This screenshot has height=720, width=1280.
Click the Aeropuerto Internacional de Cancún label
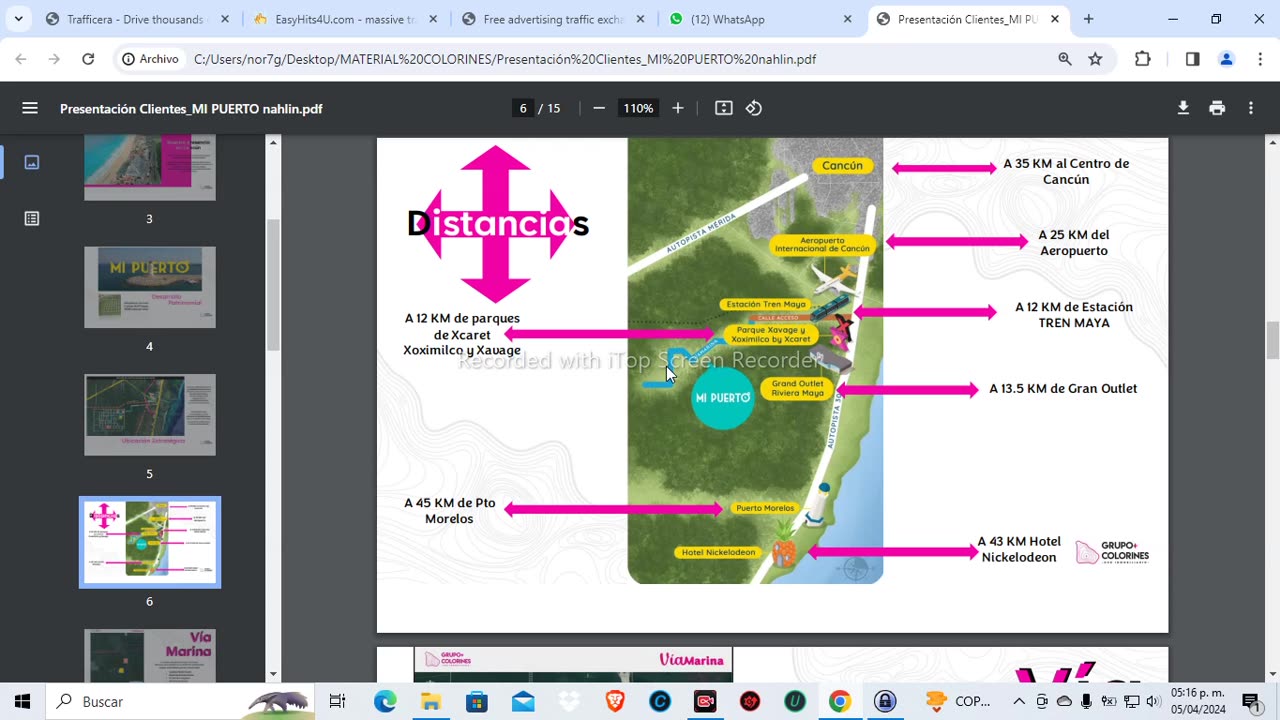coord(823,244)
